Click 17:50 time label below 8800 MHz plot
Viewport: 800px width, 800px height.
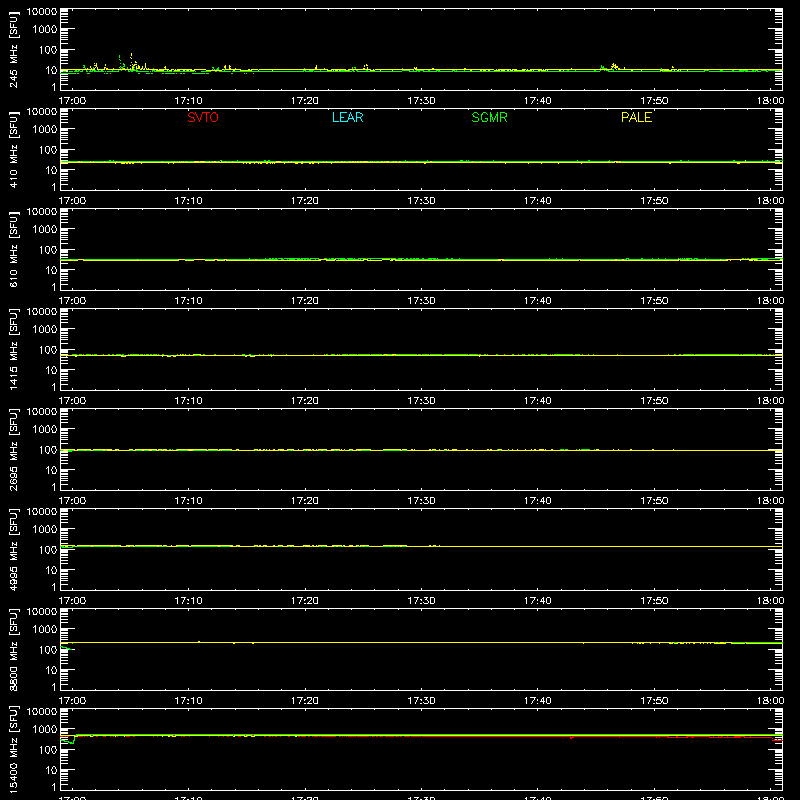click(x=654, y=701)
